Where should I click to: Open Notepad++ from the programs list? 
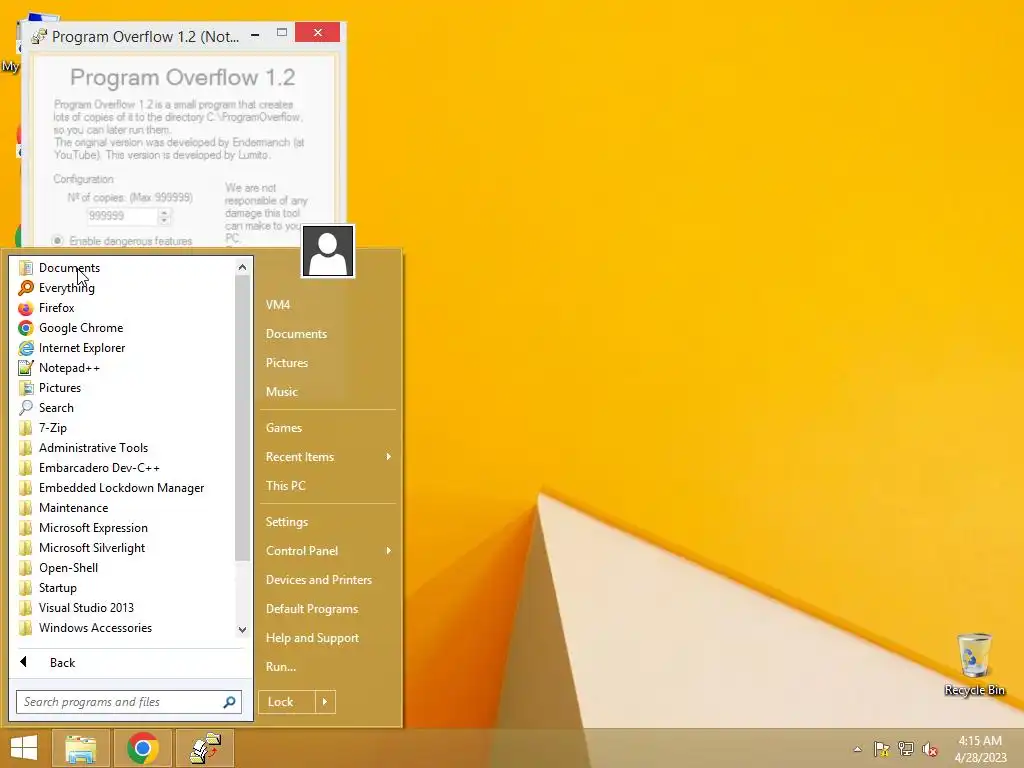(x=69, y=368)
